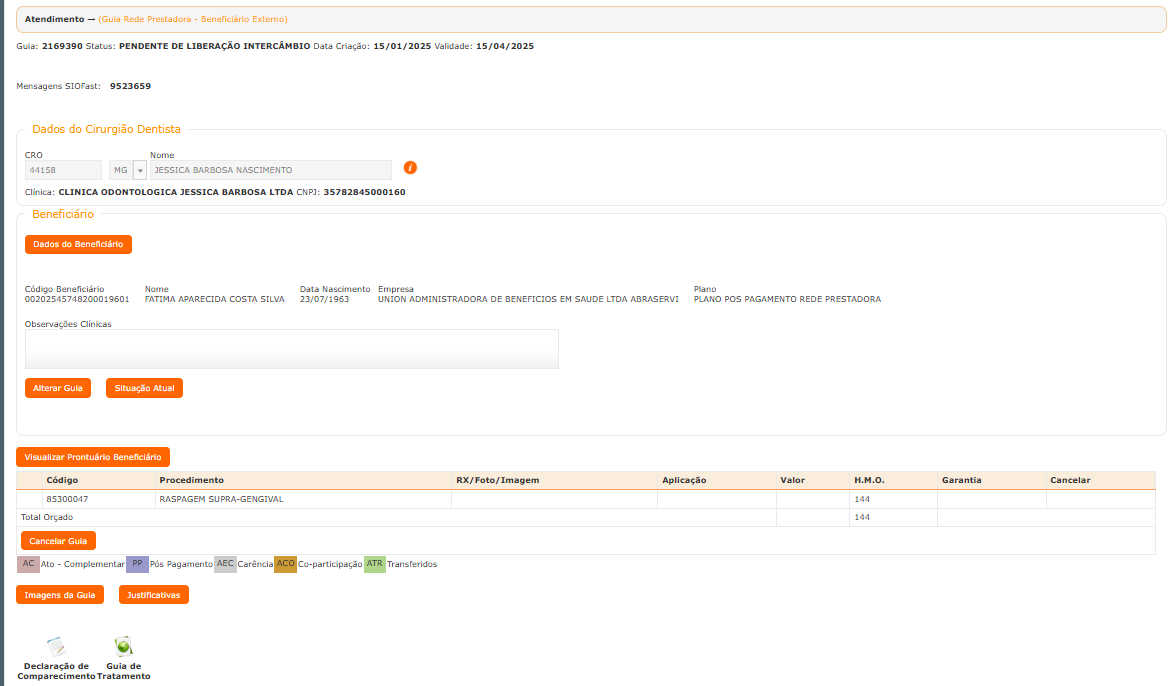Image resolution: width=1171 pixels, height=686 pixels.
Task: Click beneficiary name FATIMA APARECIDA COSTA SILVA
Action: [214, 299]
